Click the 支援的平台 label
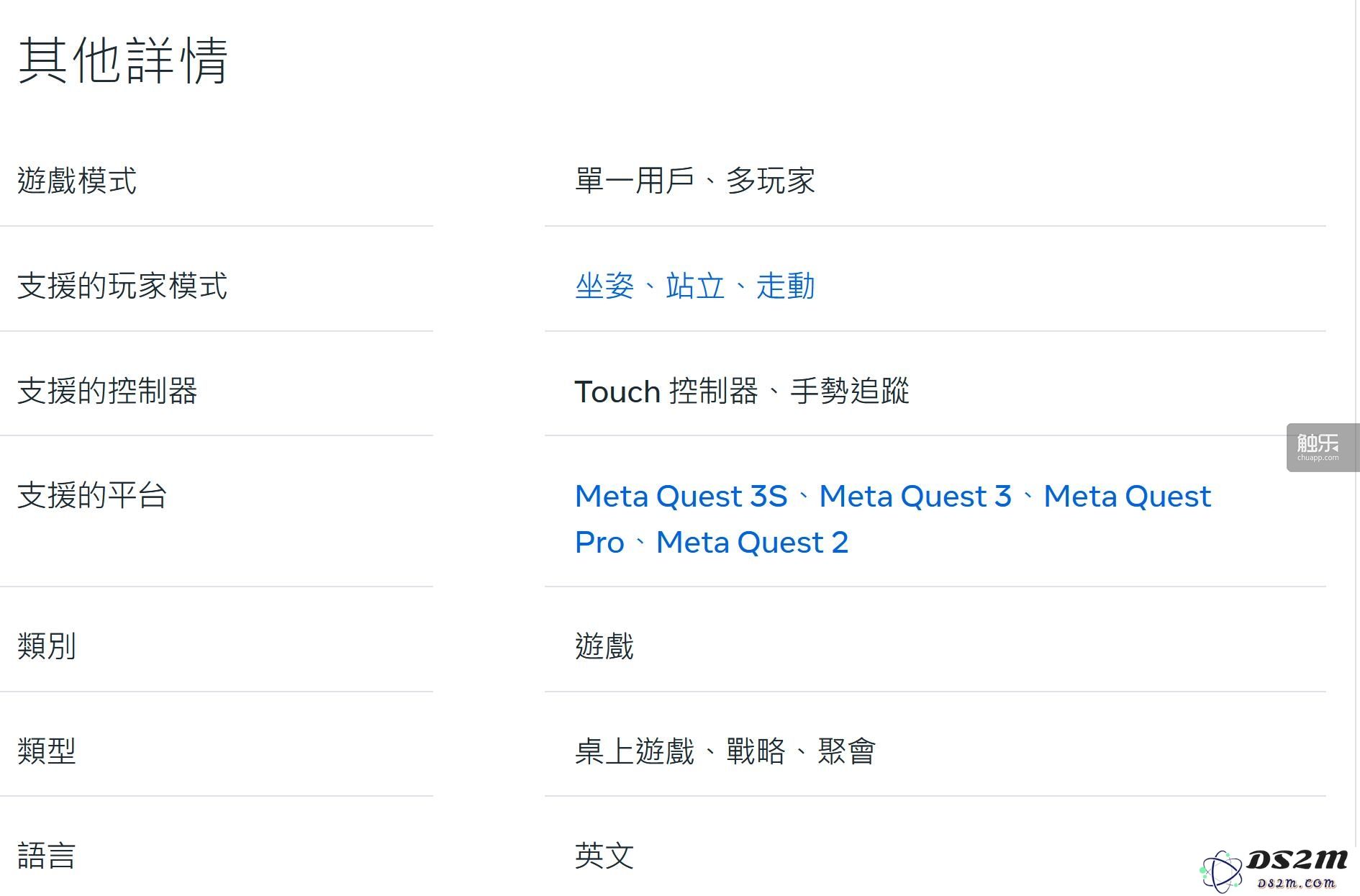Image resolution: width=1360 pixels, height=896 pixels. point(92,496)
